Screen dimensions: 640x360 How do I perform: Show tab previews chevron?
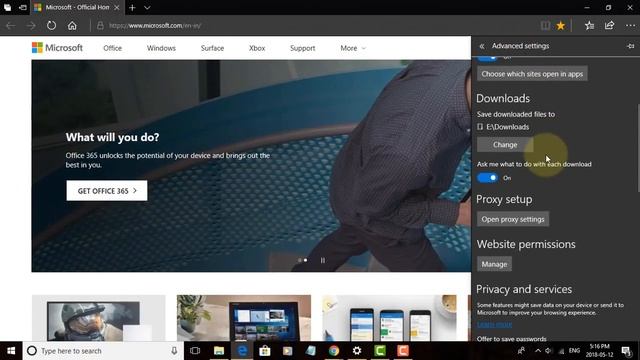[x=147, y=7]
